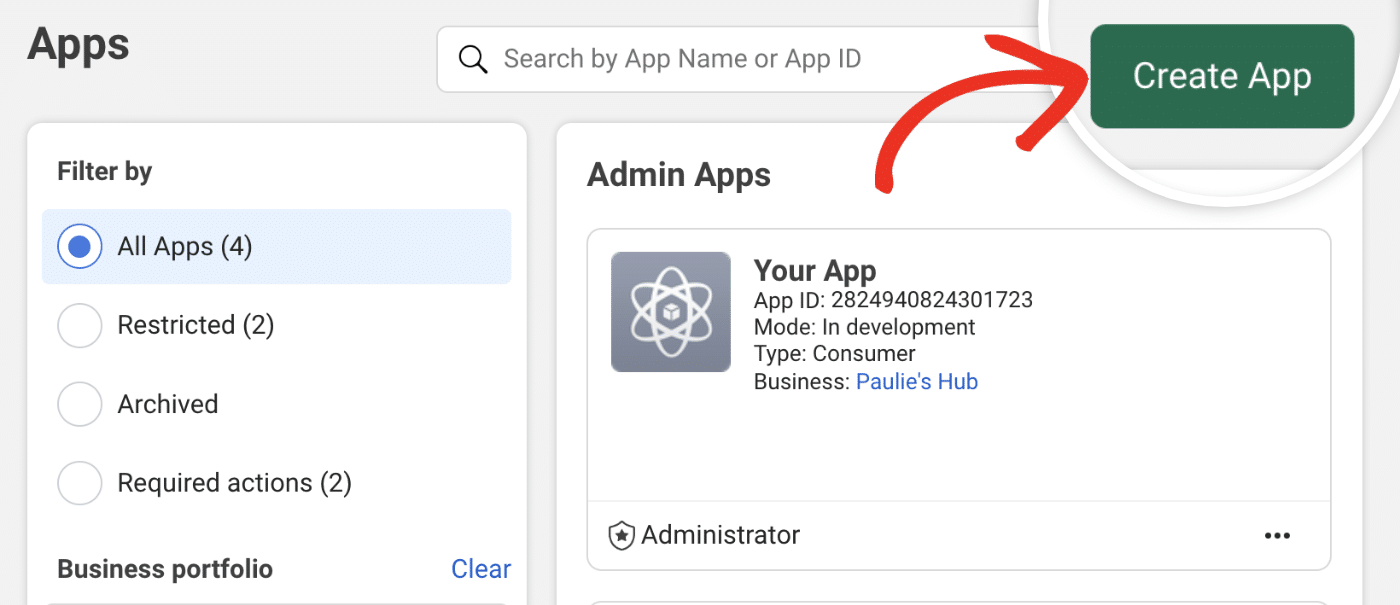This screenshot has height=605, width=1400.
Task: Clear the Business portfolio filter
Action: 481,569
